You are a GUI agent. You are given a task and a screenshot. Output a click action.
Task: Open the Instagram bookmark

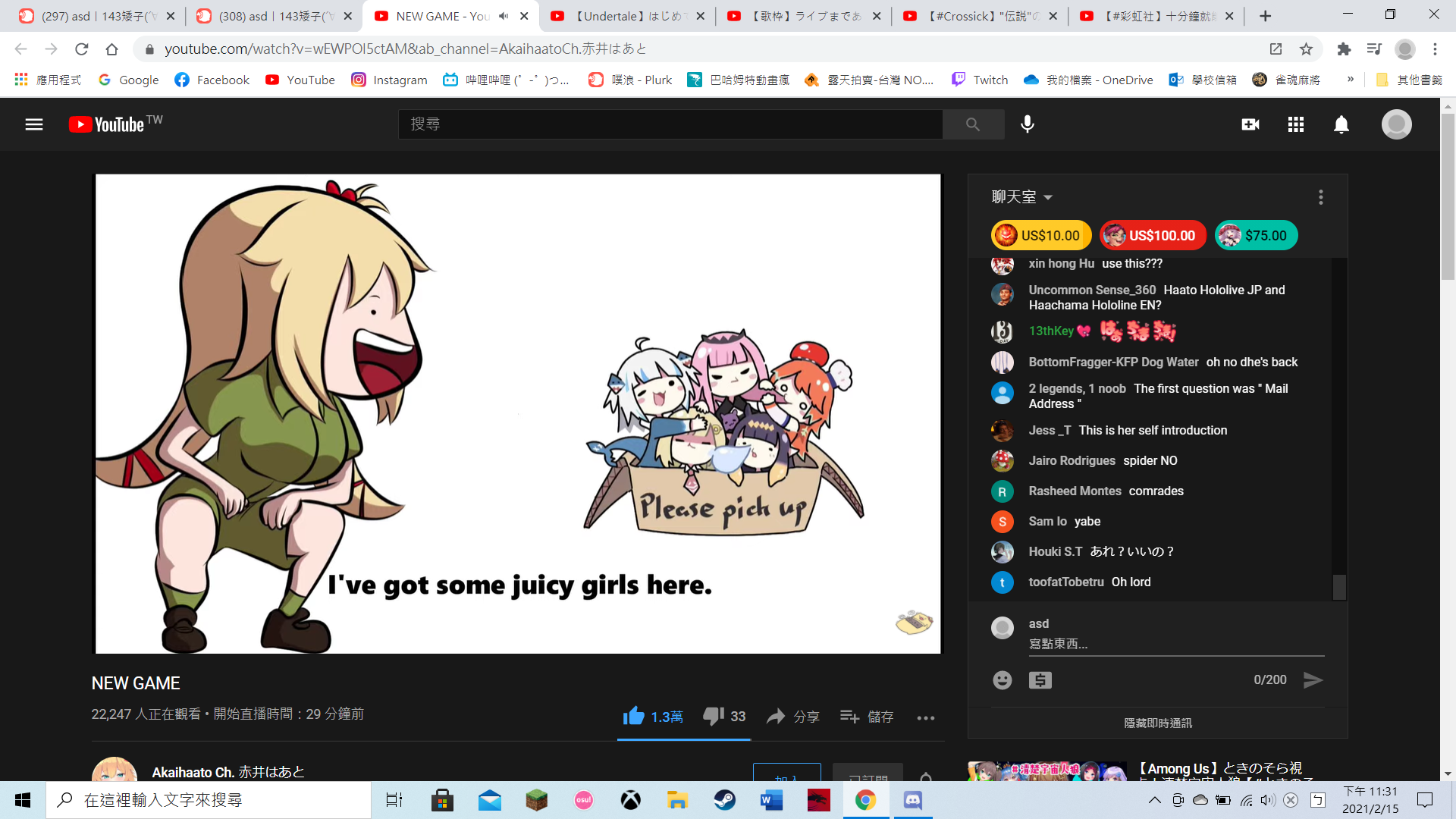[390, 80]
